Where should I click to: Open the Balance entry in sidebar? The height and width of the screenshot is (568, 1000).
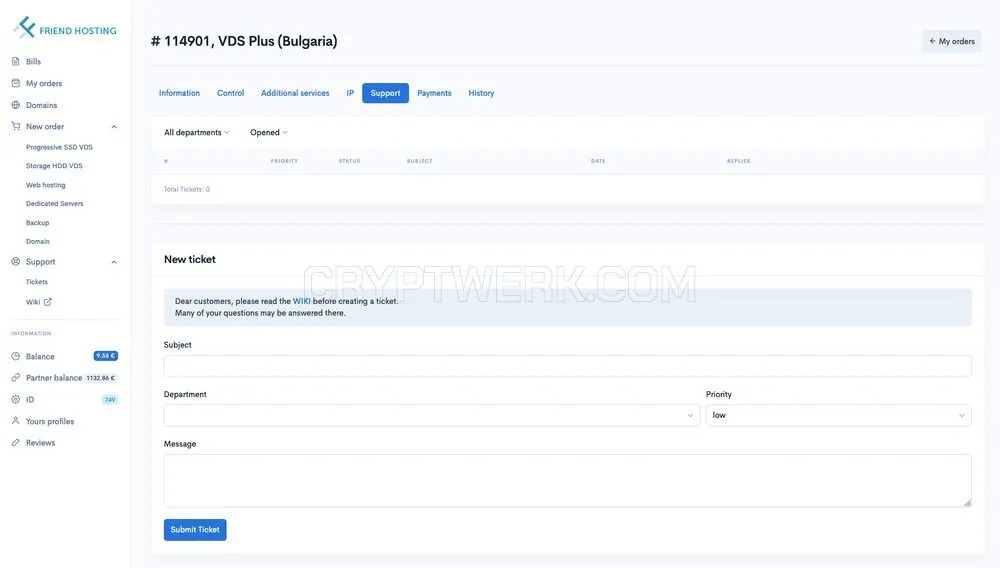click(x=40, y=356)
